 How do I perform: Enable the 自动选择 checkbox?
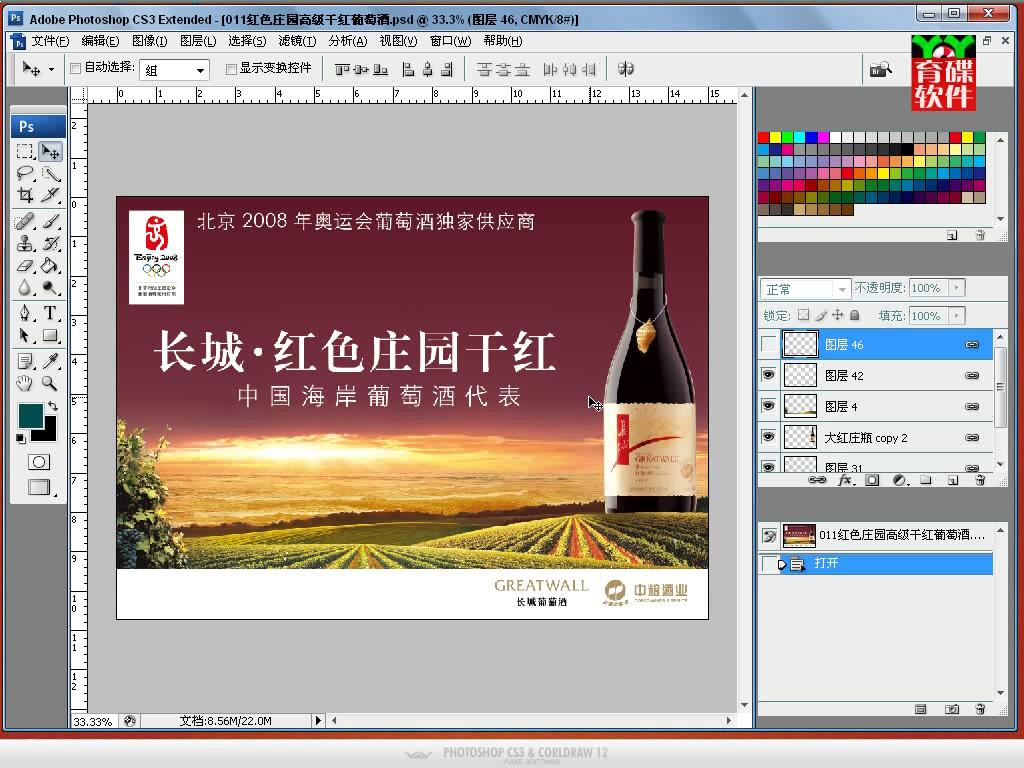coord(75,68)
